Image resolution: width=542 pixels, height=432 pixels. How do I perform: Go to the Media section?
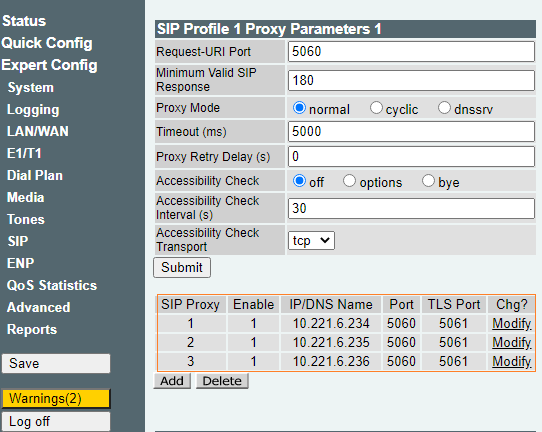[x=25, y=197]
